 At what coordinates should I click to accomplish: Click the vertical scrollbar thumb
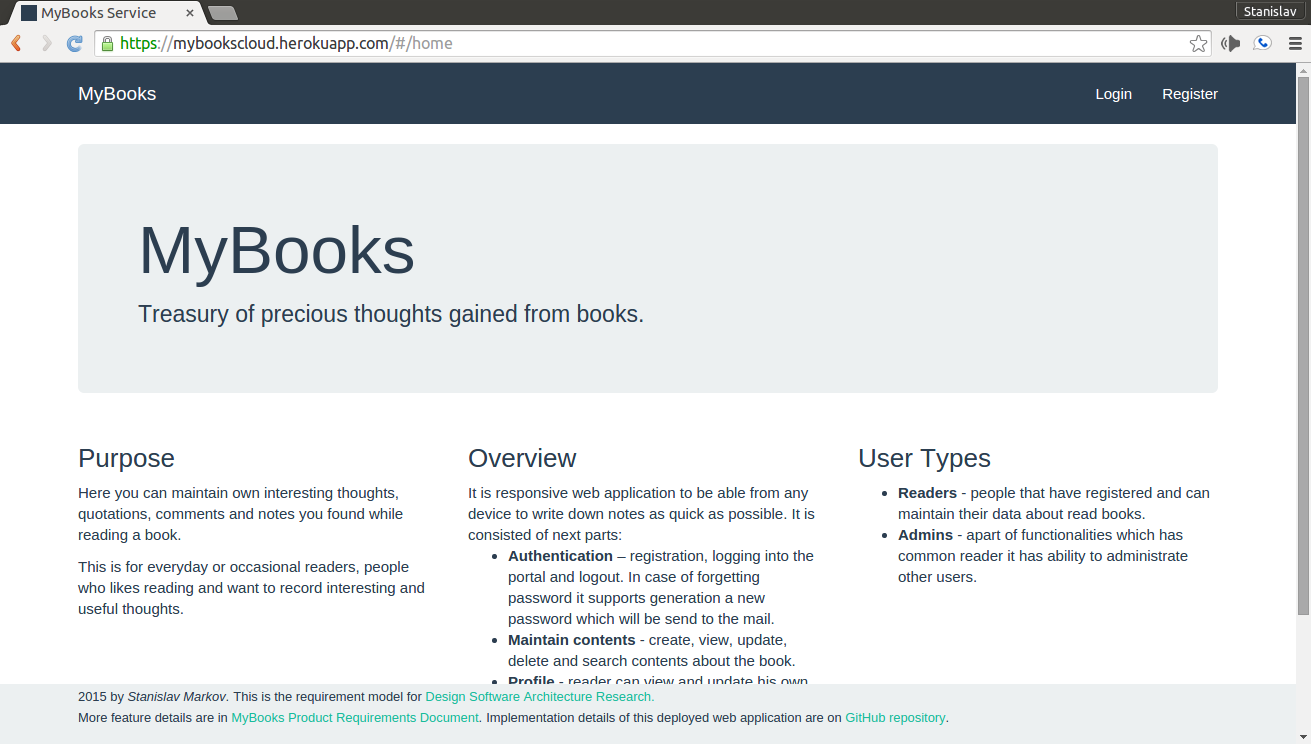[x=1303, y=346]
